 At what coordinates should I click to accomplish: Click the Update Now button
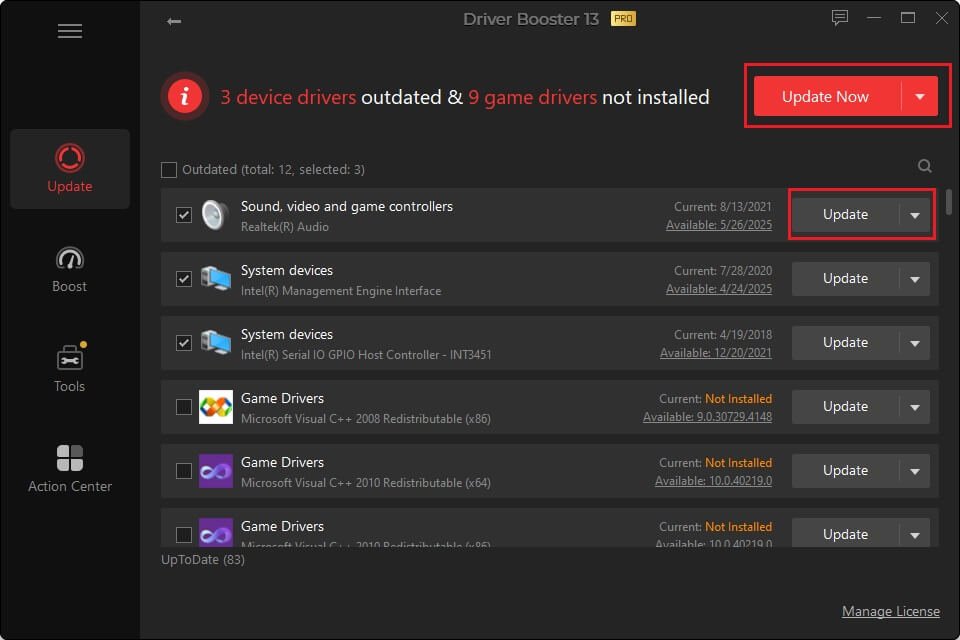[827, 96]
